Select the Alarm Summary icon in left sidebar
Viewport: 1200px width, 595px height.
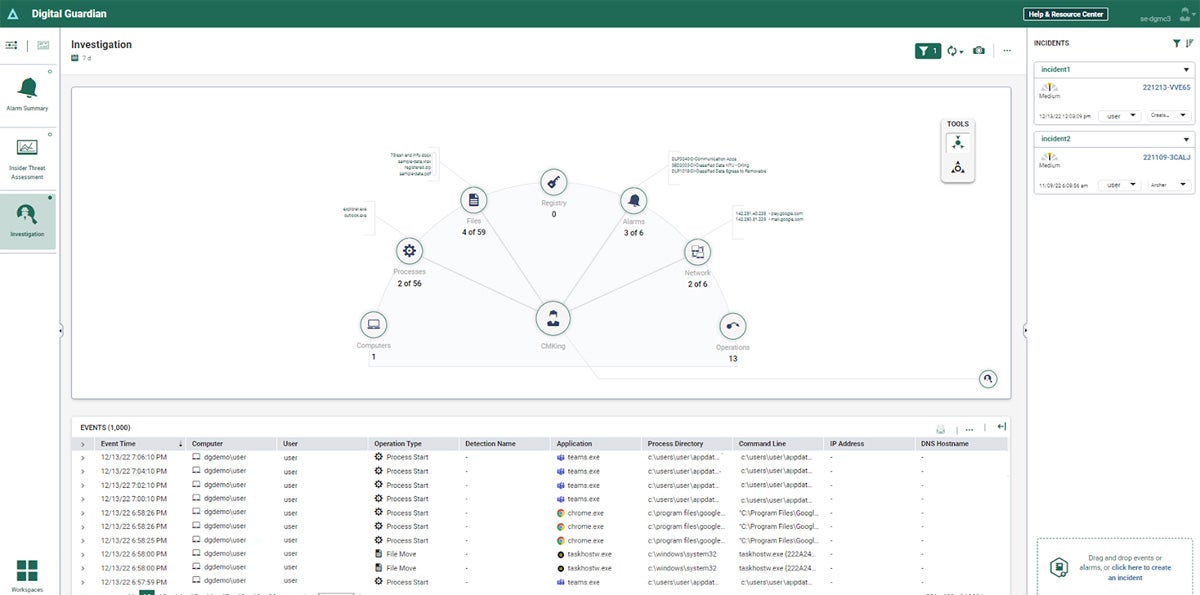pos(27,90)
